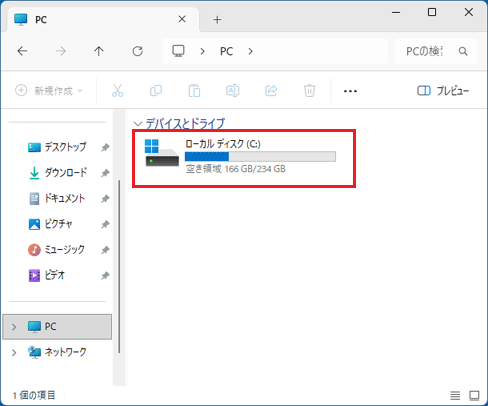488x406 pixels.
Task: Click the pin icon beside ドキュメント
Action: [105, 199]
